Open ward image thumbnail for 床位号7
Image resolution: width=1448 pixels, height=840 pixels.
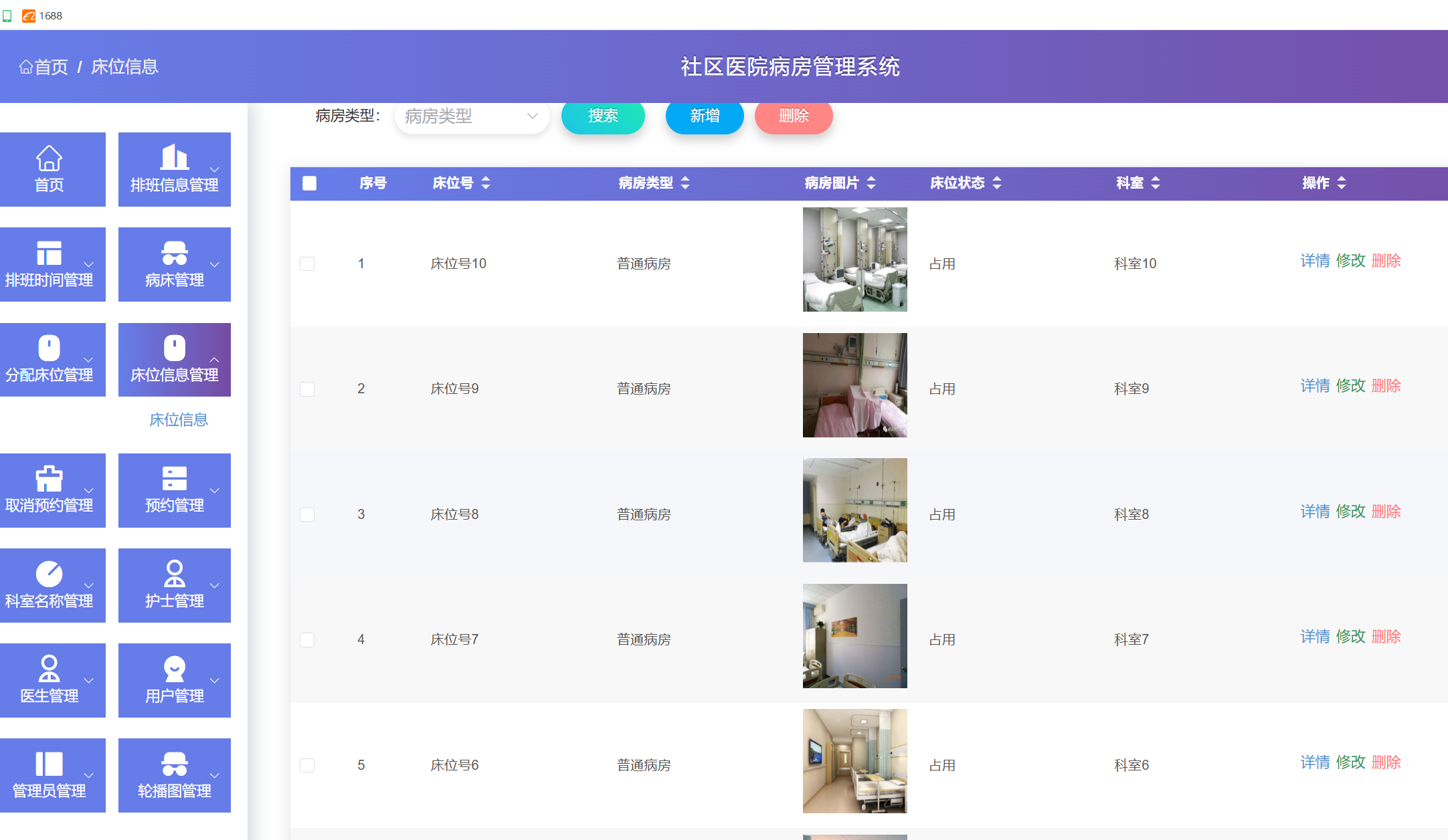coord(854,636)
